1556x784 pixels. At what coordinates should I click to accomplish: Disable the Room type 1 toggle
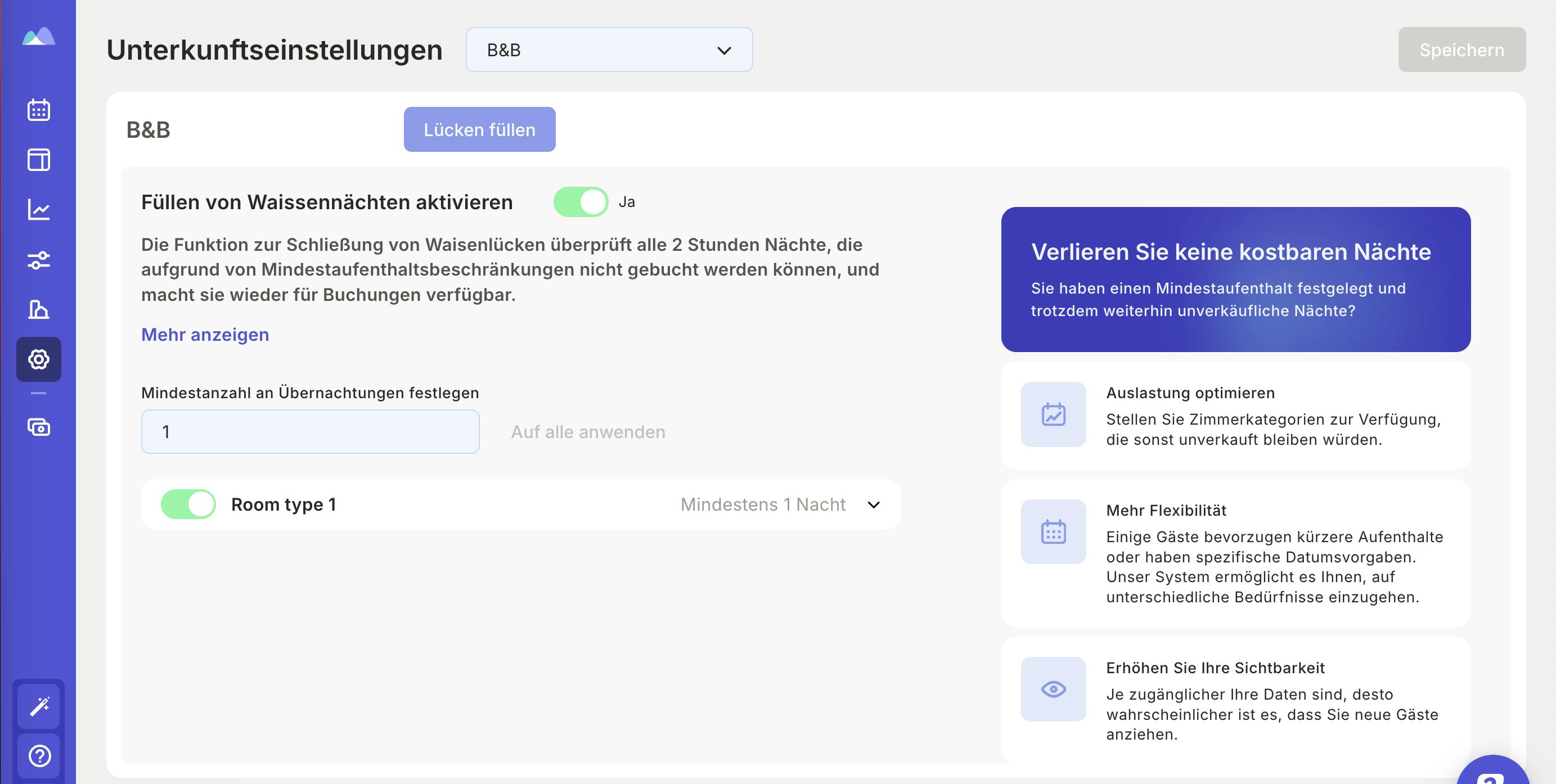tap(188, 504)
